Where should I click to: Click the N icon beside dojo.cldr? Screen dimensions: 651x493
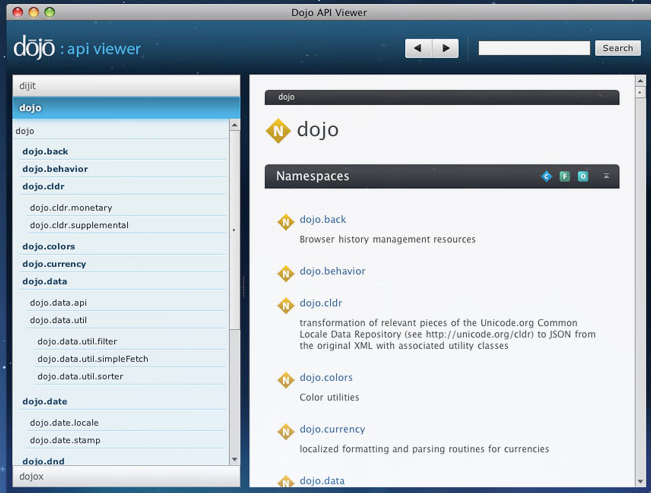click(286, 306)
